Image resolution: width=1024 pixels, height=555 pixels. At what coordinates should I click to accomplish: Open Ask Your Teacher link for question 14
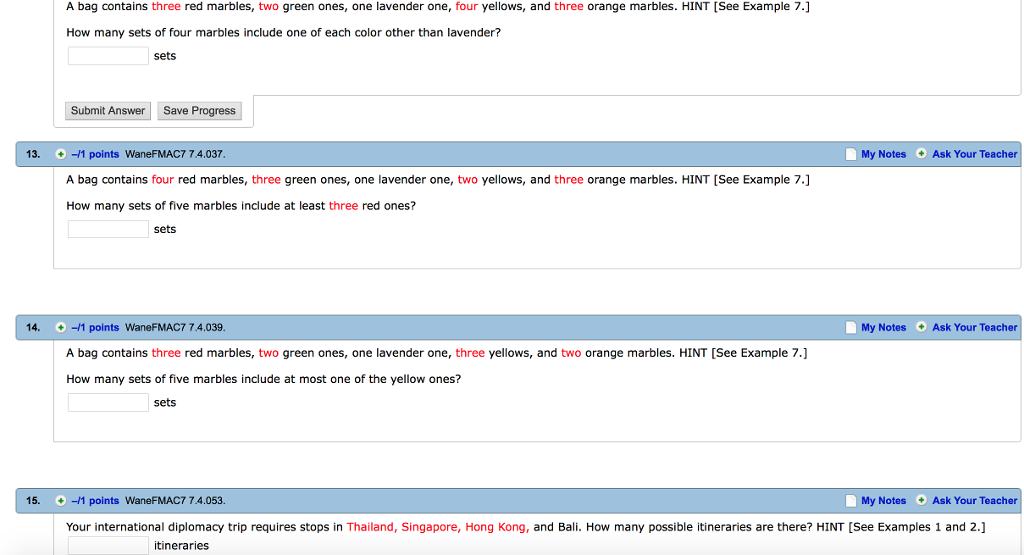[974, 328]
